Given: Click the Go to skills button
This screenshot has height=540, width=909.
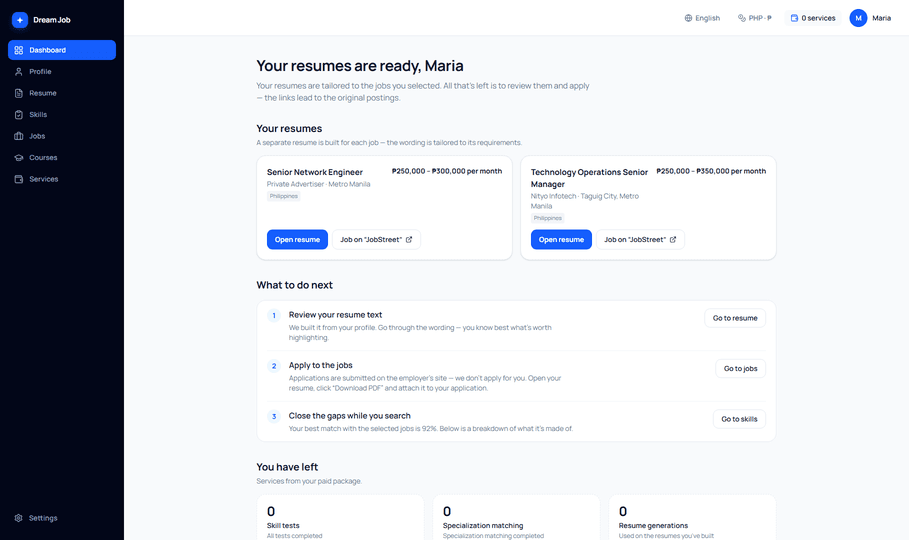Looking at the screenshot, I should pyautogui.click(x=739, y=419).
